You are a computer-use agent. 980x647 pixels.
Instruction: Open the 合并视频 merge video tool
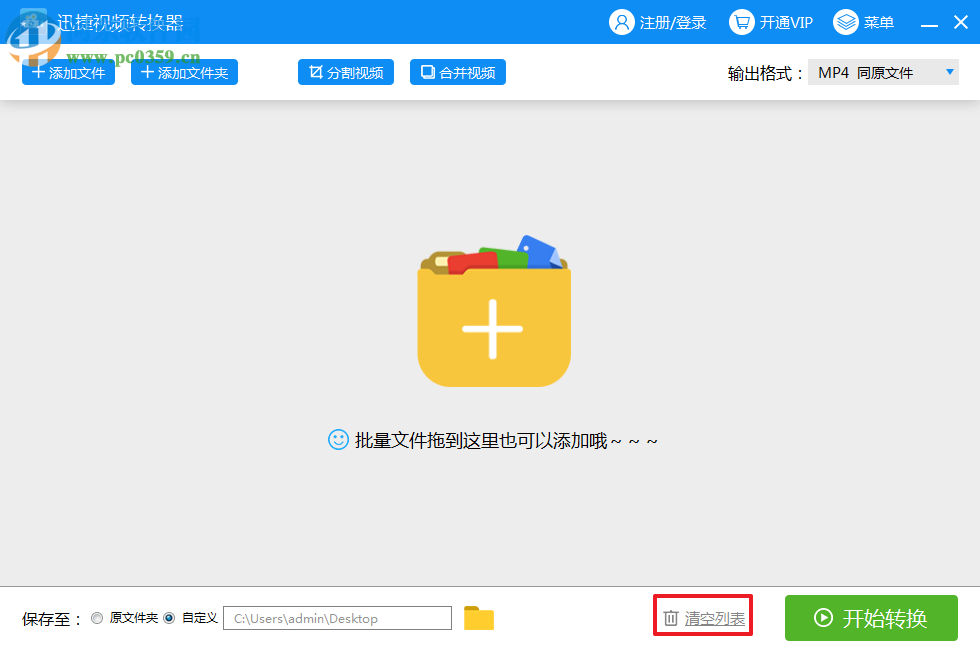[x=457, y=71]
